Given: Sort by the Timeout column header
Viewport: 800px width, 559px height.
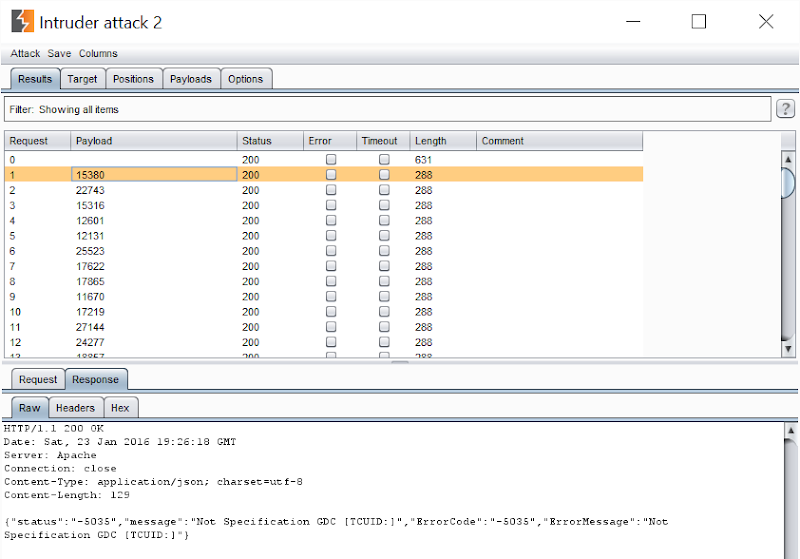Looking at the screenshot, I should (383, 141).
